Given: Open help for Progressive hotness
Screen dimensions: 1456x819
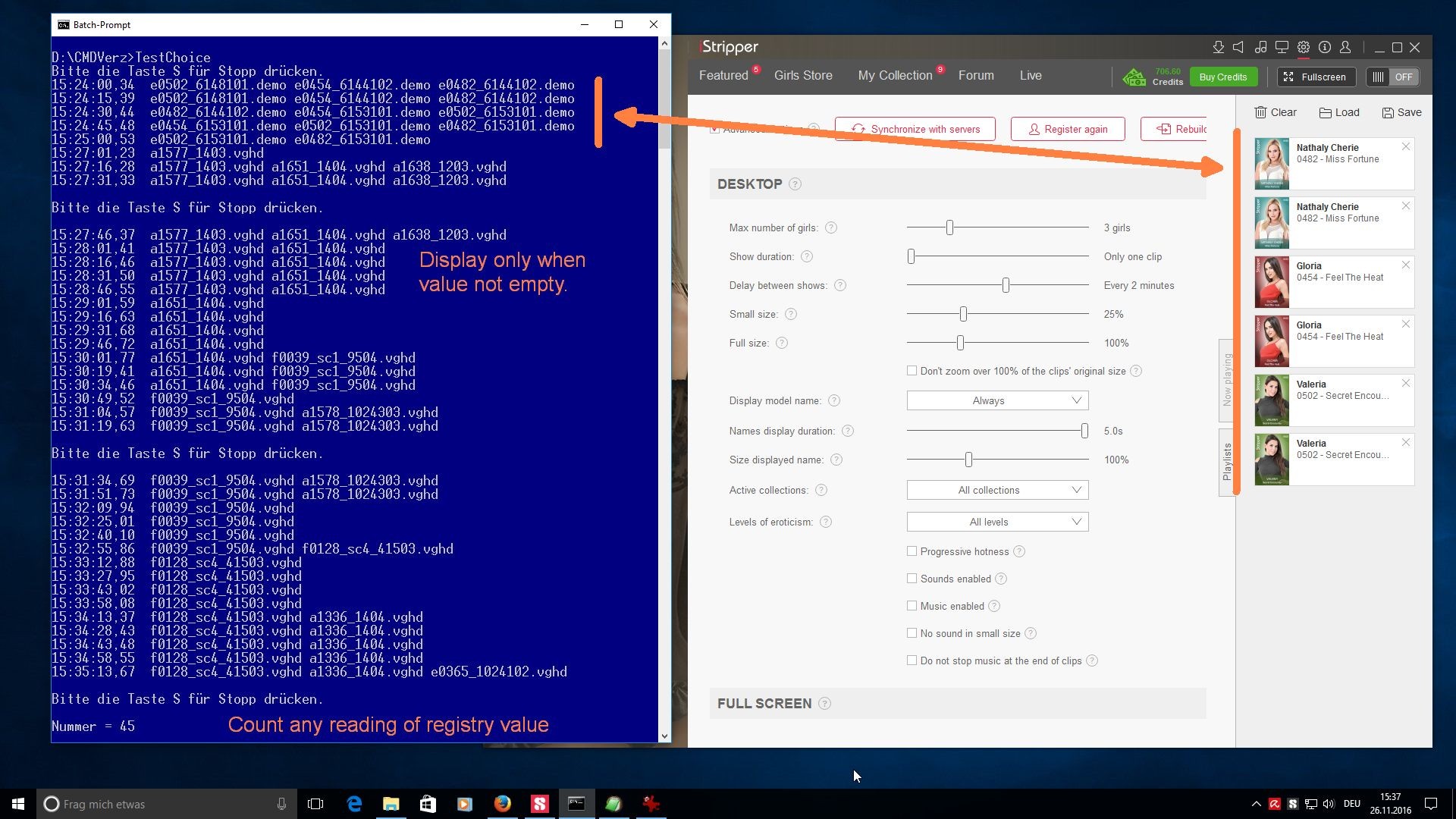Looking at the screenshot, I should tap(1019, 551).
